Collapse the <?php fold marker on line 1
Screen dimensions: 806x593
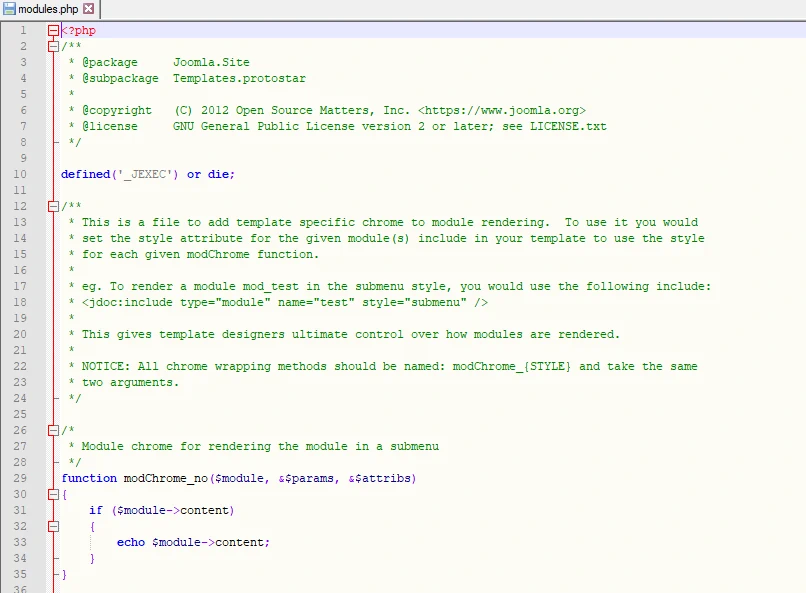pos(53,30)
